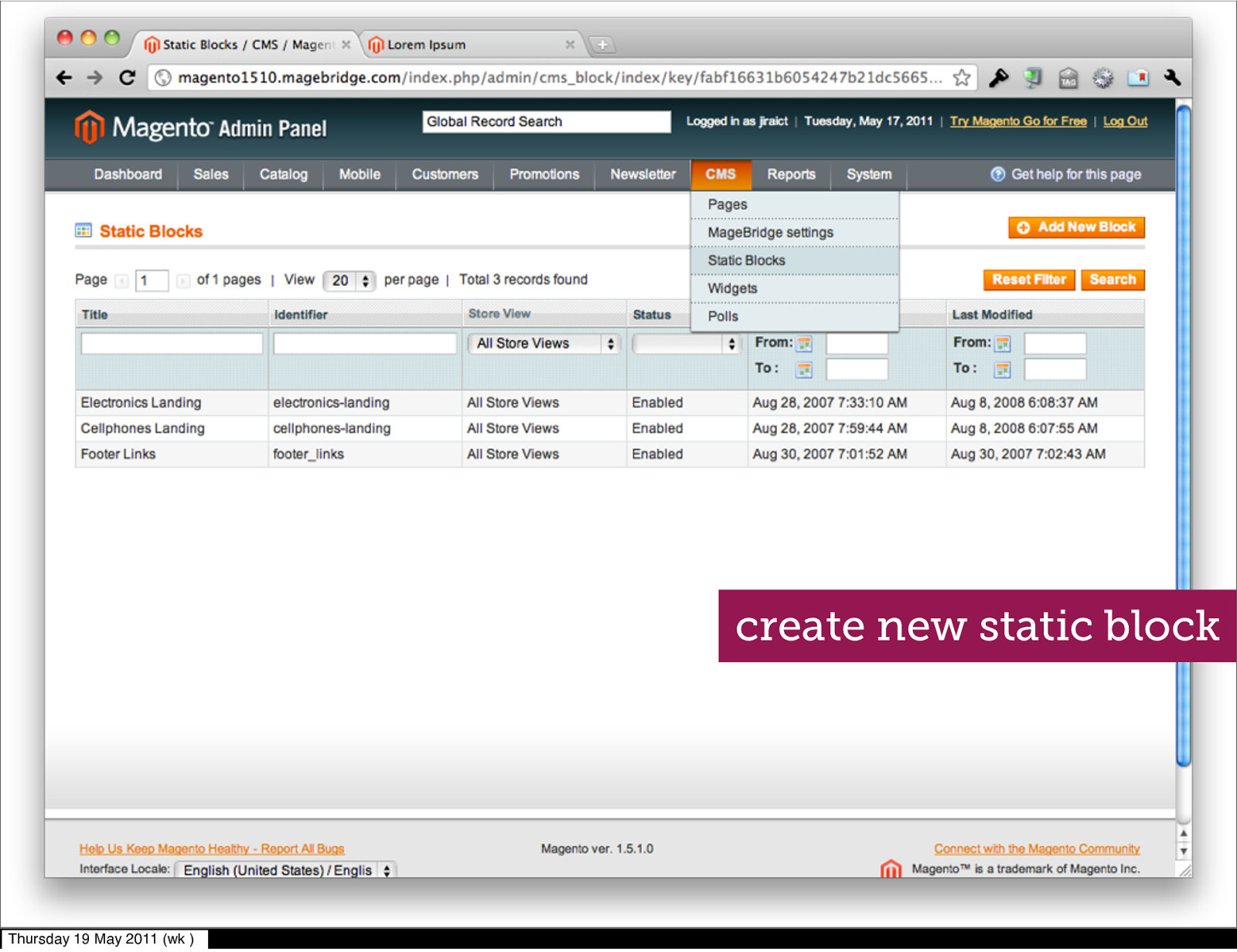The image size is (1237, 952).
Task: Go to next page arrow in pager
Action: [182, 280]
